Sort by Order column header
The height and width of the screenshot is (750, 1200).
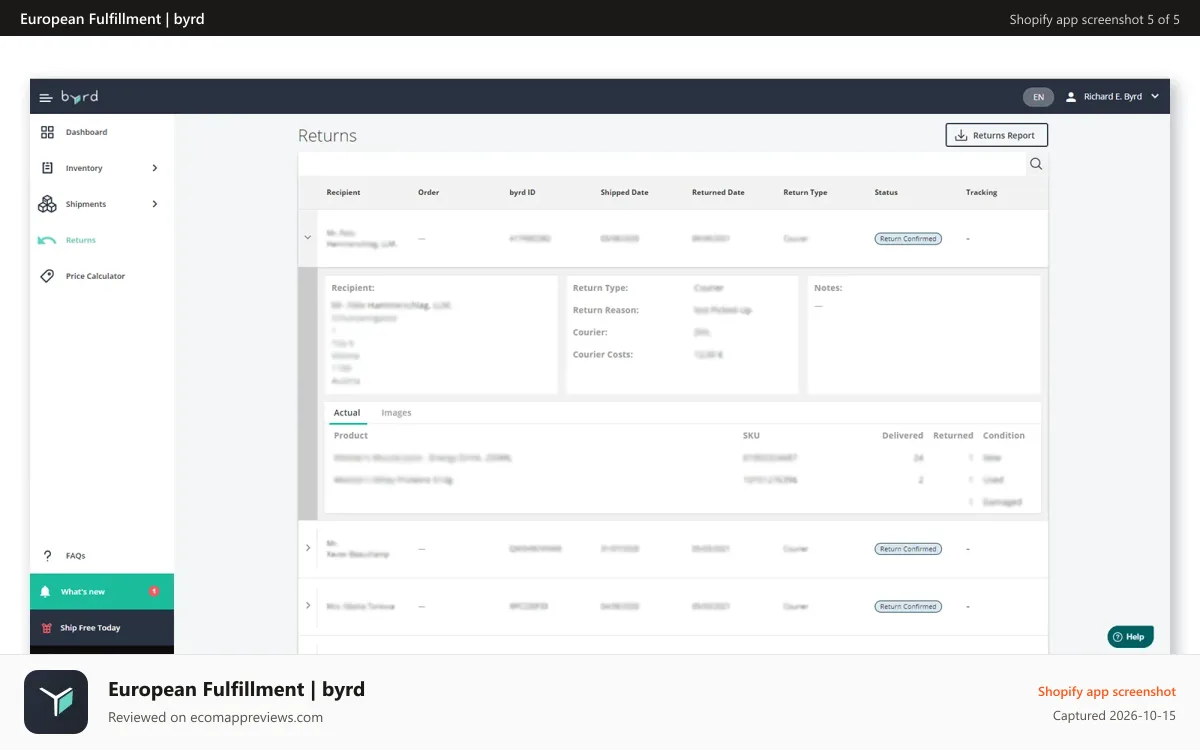428,192
